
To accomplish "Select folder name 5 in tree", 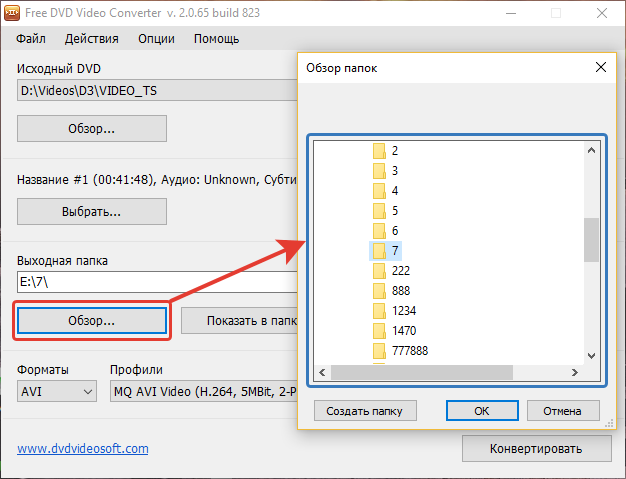I will (x=395, y=211).
